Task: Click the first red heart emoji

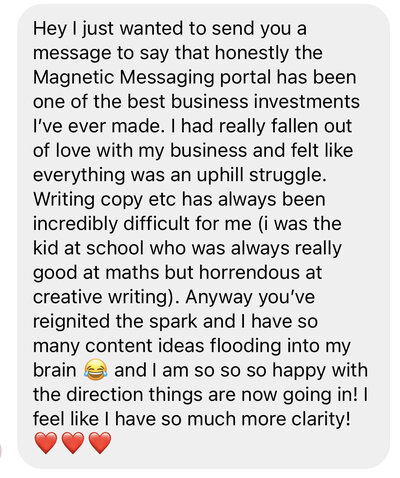Action: click(46, 443)
